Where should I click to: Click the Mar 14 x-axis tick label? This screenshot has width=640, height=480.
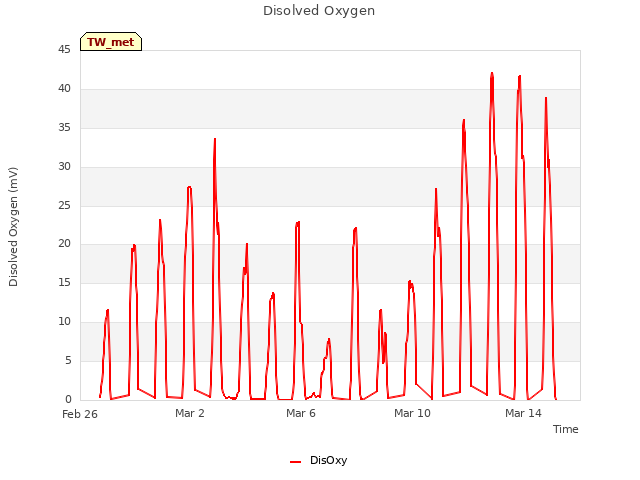coord(523,413)
